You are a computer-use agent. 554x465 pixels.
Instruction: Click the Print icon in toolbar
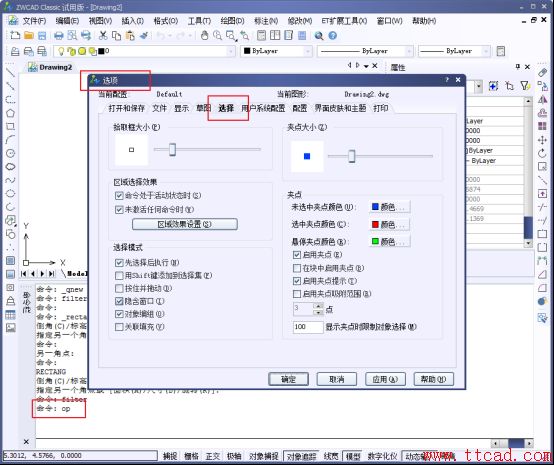tap(58, 35)
